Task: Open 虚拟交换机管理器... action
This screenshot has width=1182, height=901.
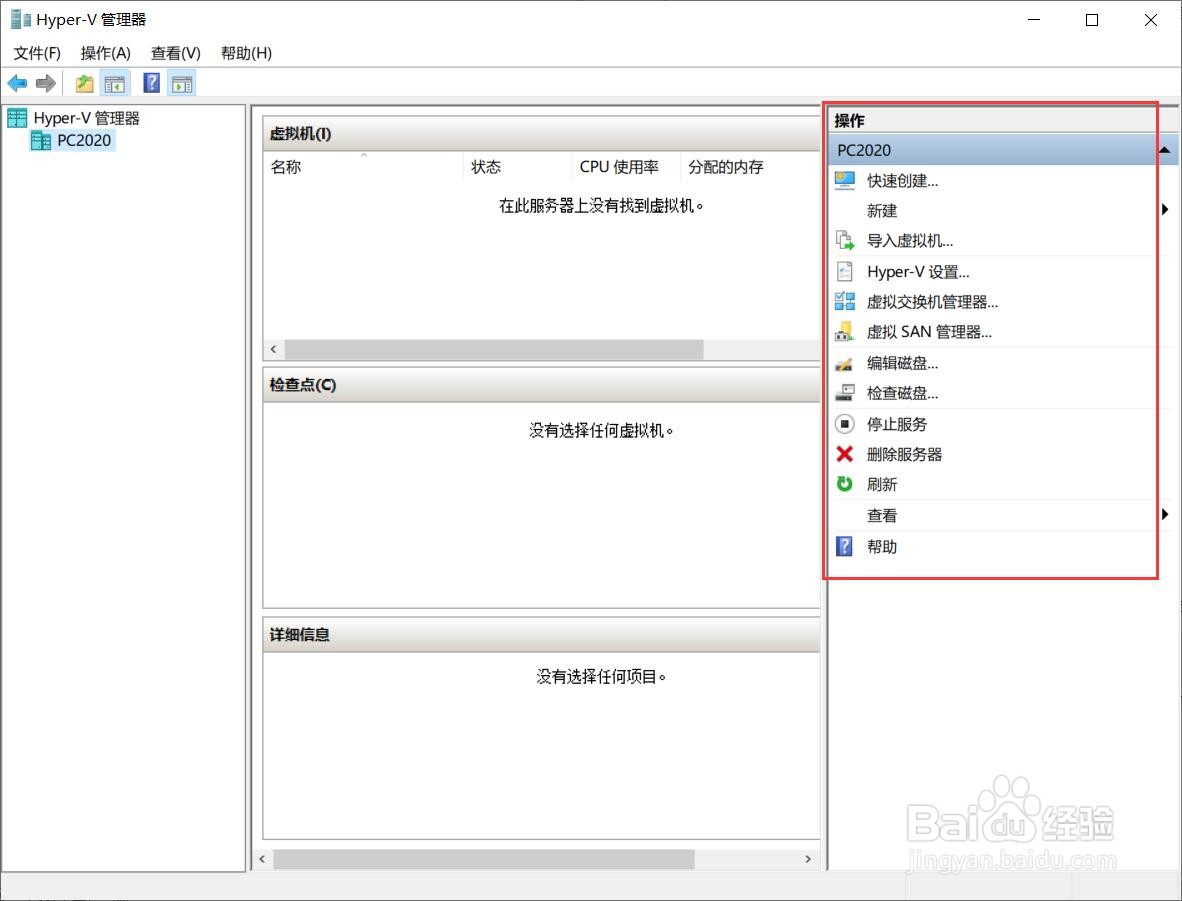Action: coord(932,302)
